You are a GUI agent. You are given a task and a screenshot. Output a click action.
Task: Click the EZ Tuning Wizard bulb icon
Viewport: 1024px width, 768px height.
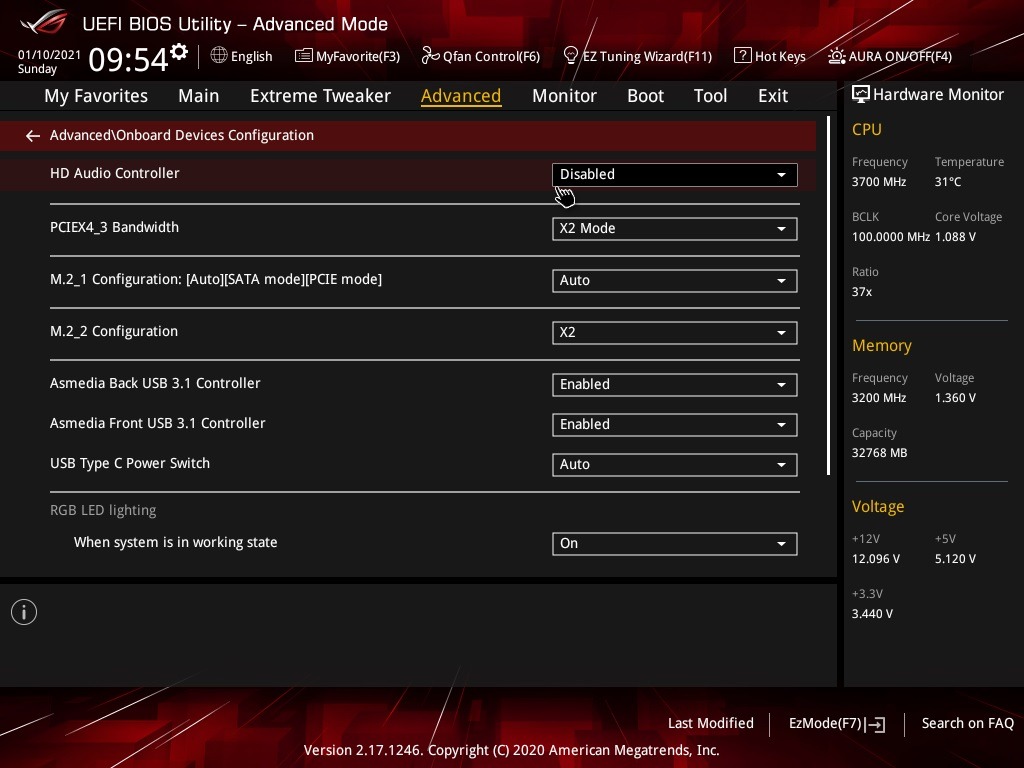tap(571, 56)
